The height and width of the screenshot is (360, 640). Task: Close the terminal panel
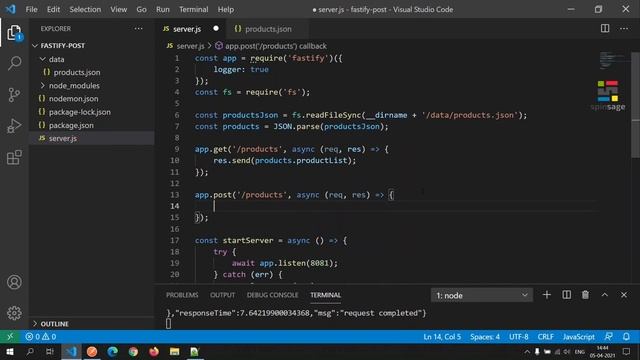click(x=624, y=295)
